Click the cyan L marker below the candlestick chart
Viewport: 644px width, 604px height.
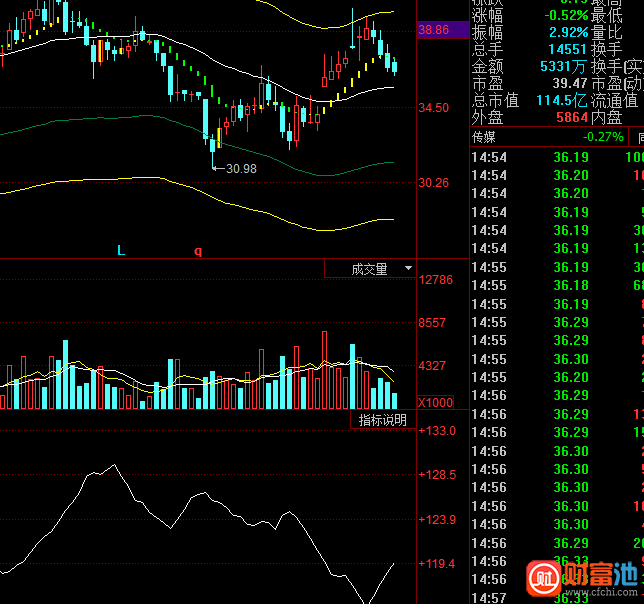point(121,250)
